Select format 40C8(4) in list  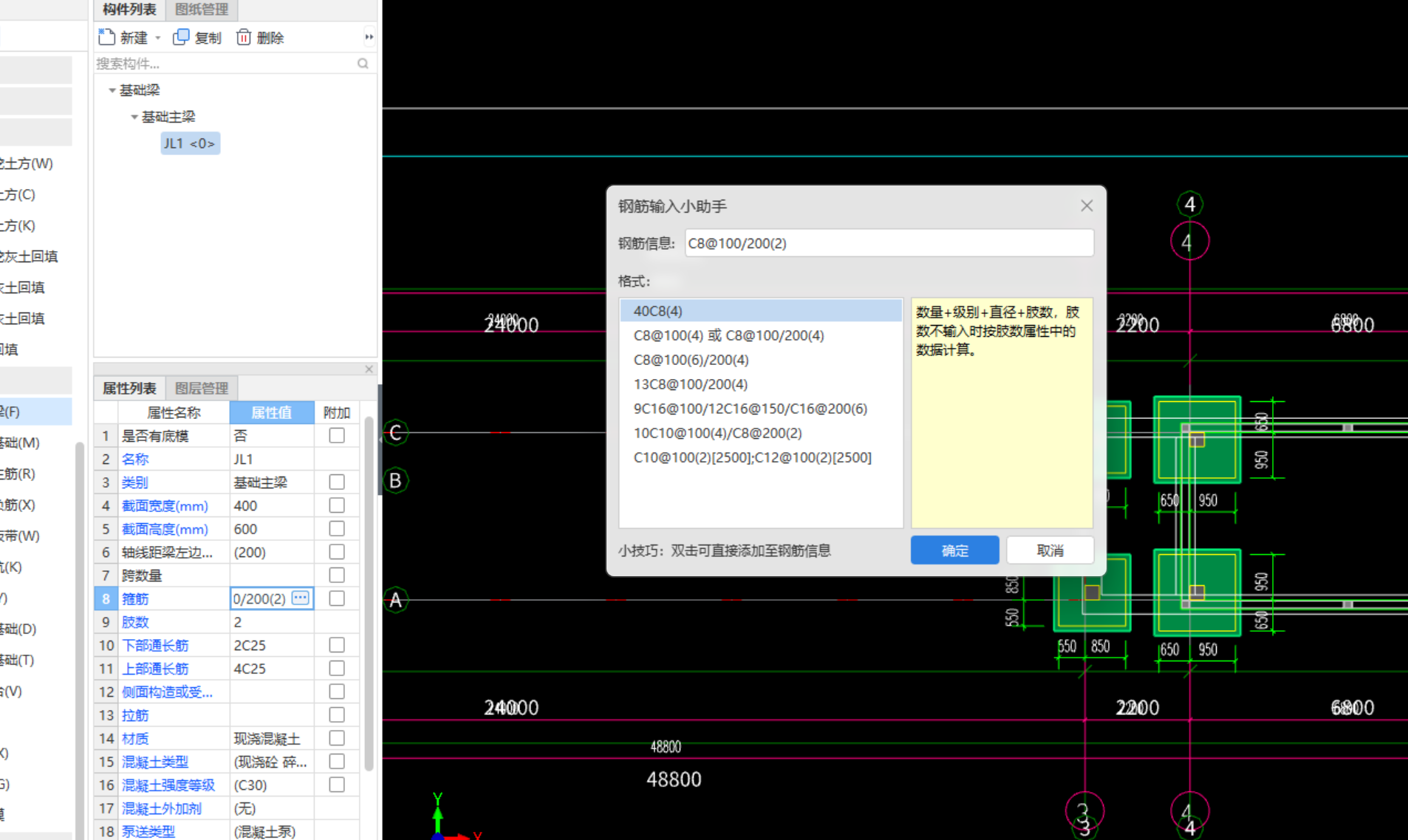pos(761,311)
